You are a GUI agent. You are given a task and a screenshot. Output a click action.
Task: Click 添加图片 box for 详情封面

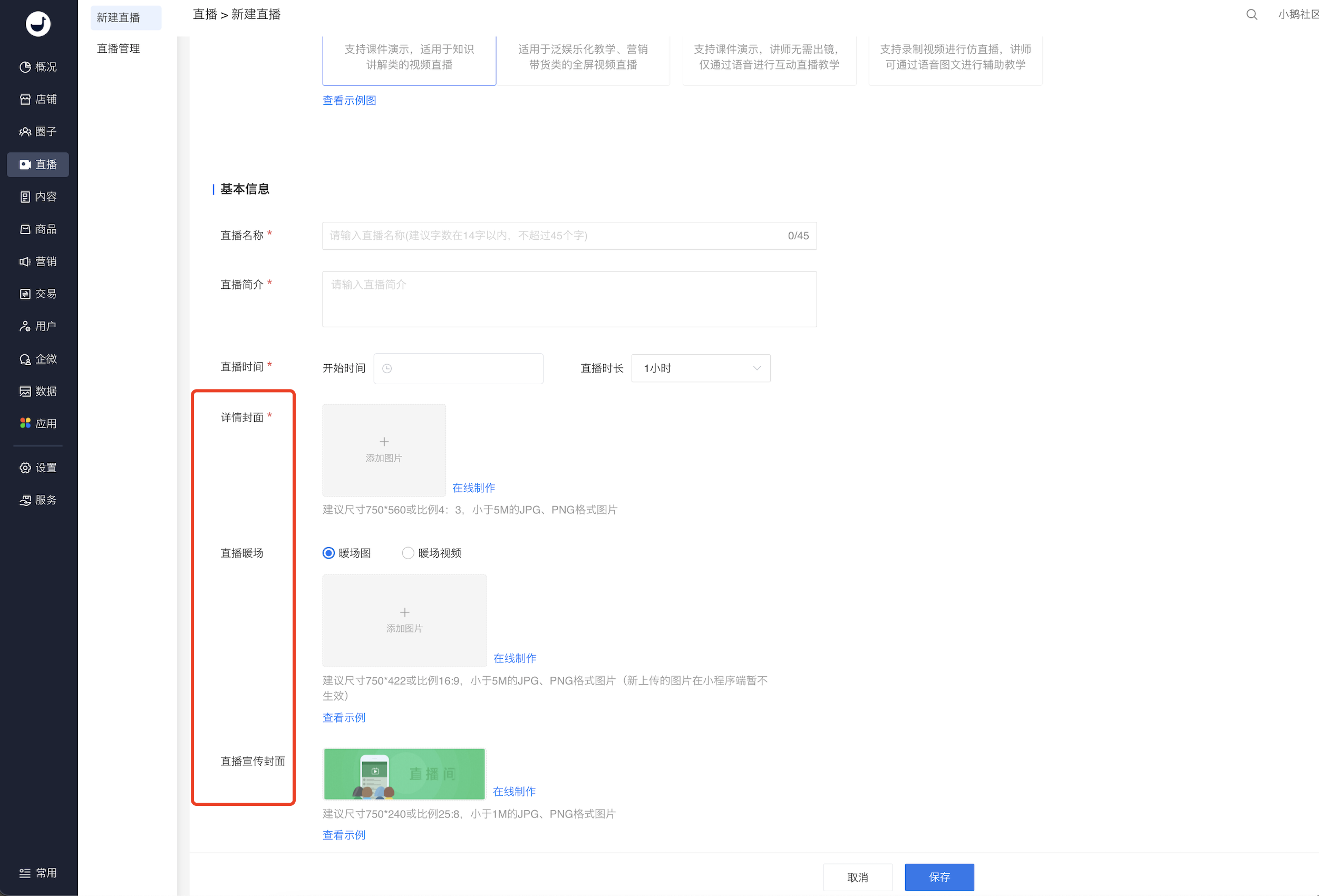pyautogui.click(x=384, y=450)
